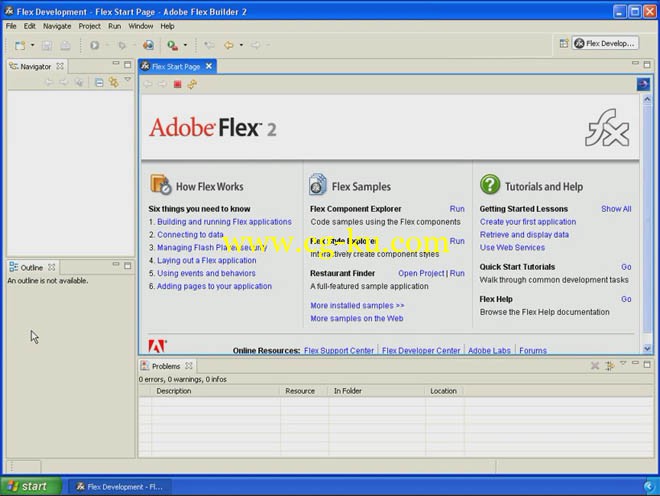660x496 pixels.
Task: Run the Flex Component Explorer sample
Action: click(457, 209)
